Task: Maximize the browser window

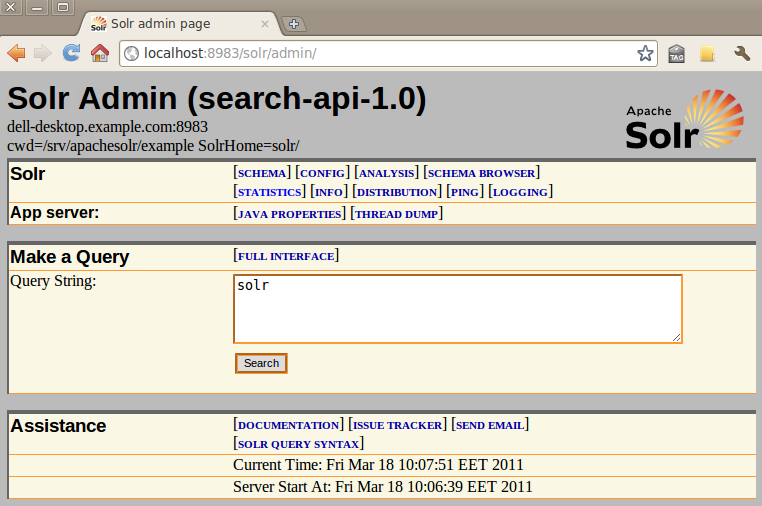Action: (x=63, y=7)
